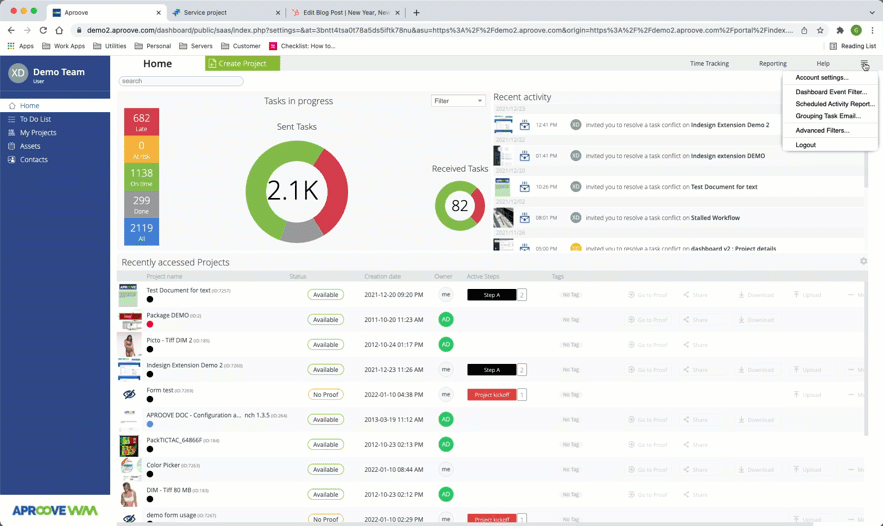
Task: Click Download on Test Document row
Action: (756, 295)
